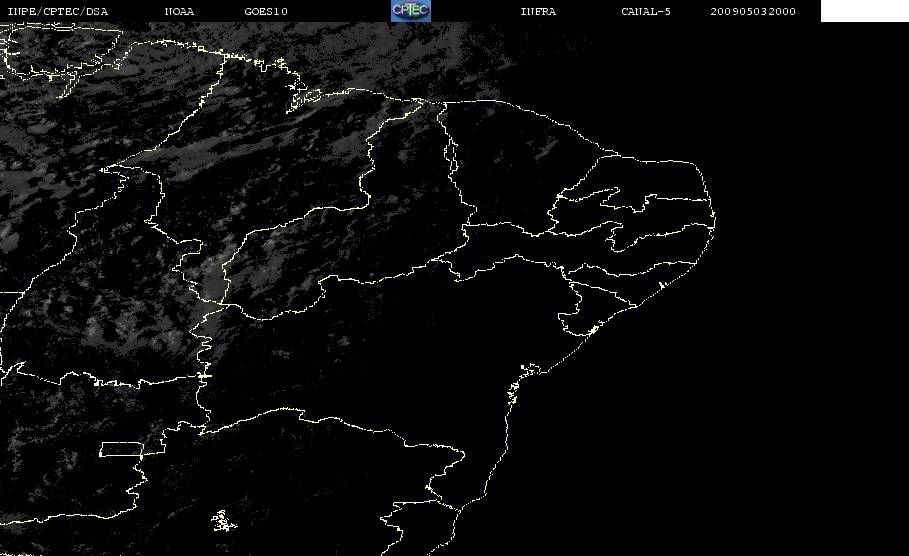
Task: Click the small white speckled cluster in south
Action: (x=223, y=521)
